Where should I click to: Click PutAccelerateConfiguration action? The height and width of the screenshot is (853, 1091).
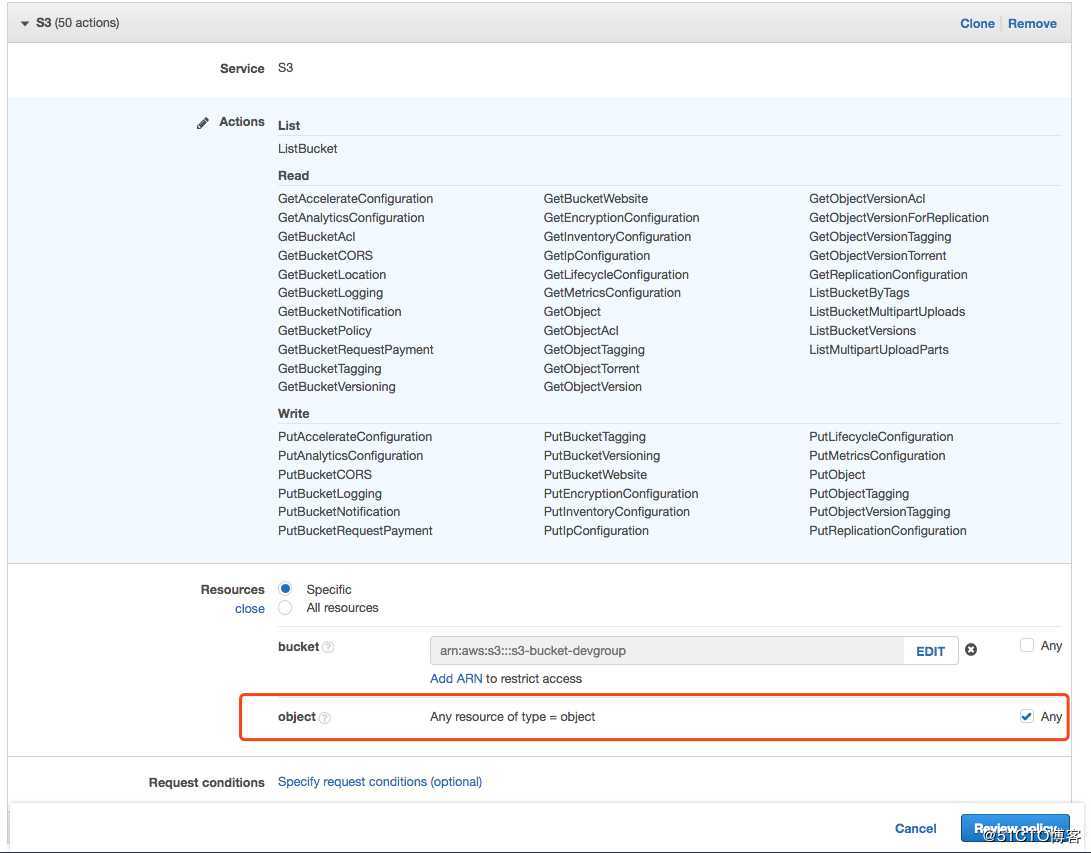(x=355, y=436)
